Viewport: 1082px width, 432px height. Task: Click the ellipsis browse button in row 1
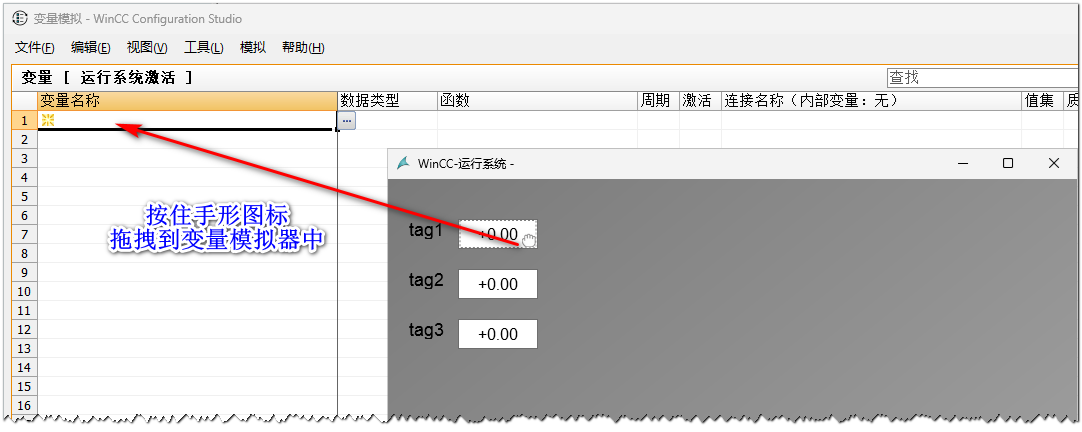pos(347,120)
